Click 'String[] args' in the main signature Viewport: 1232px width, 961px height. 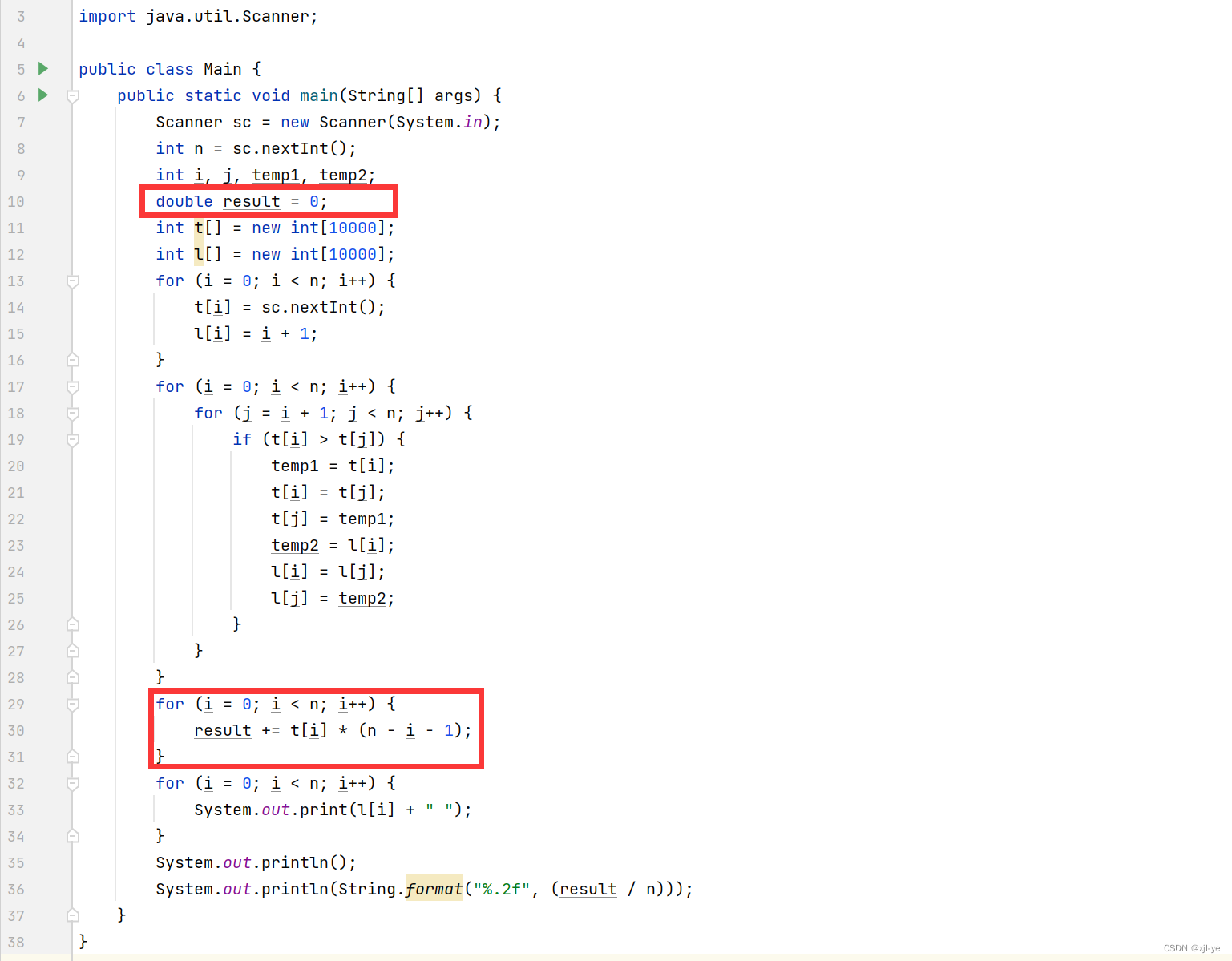pos(410,95)
